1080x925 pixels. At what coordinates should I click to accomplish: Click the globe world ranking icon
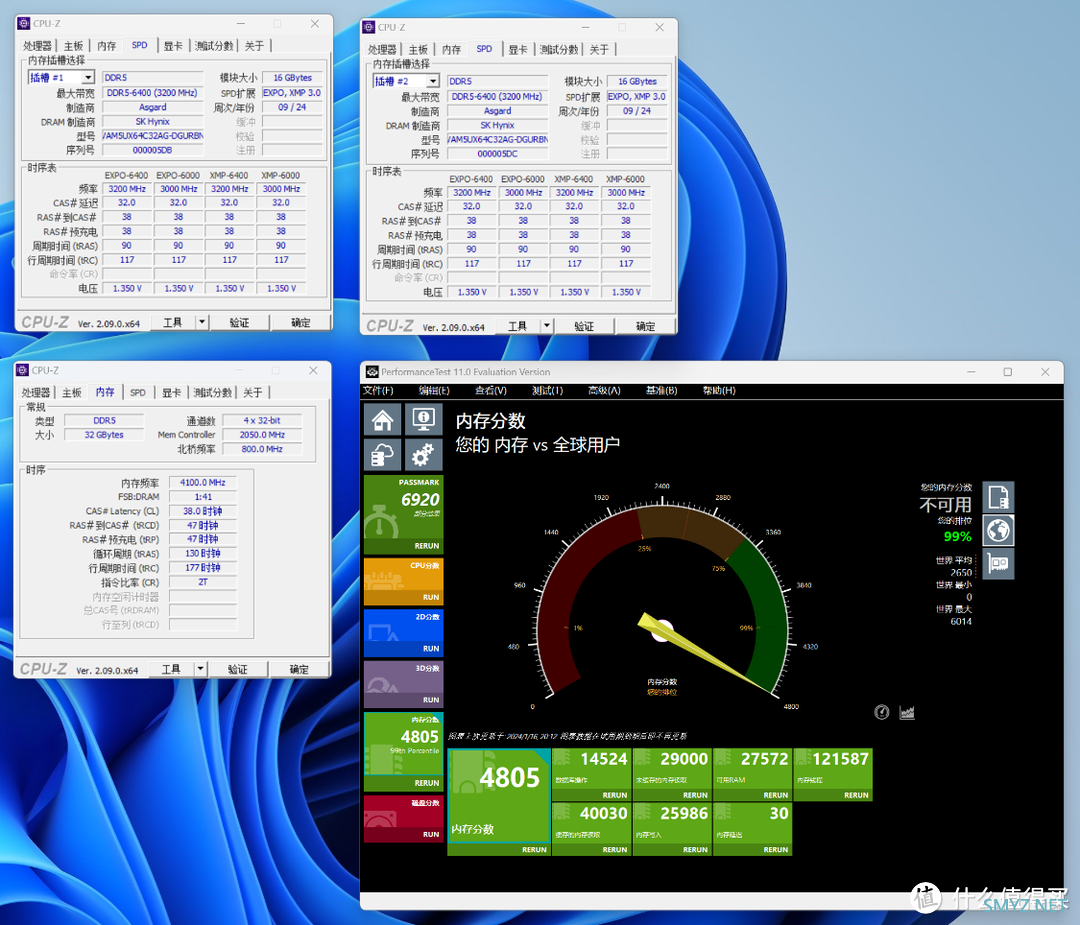point(998,530)
